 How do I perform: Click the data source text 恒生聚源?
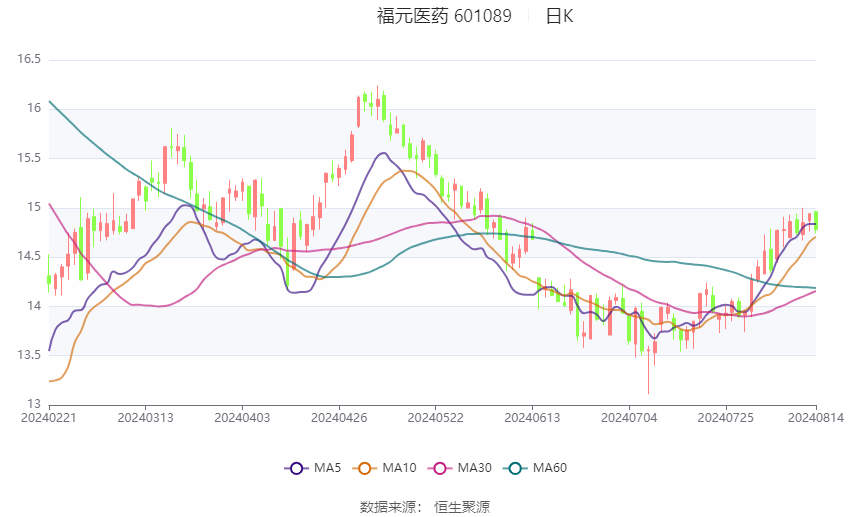coord(462,507)
